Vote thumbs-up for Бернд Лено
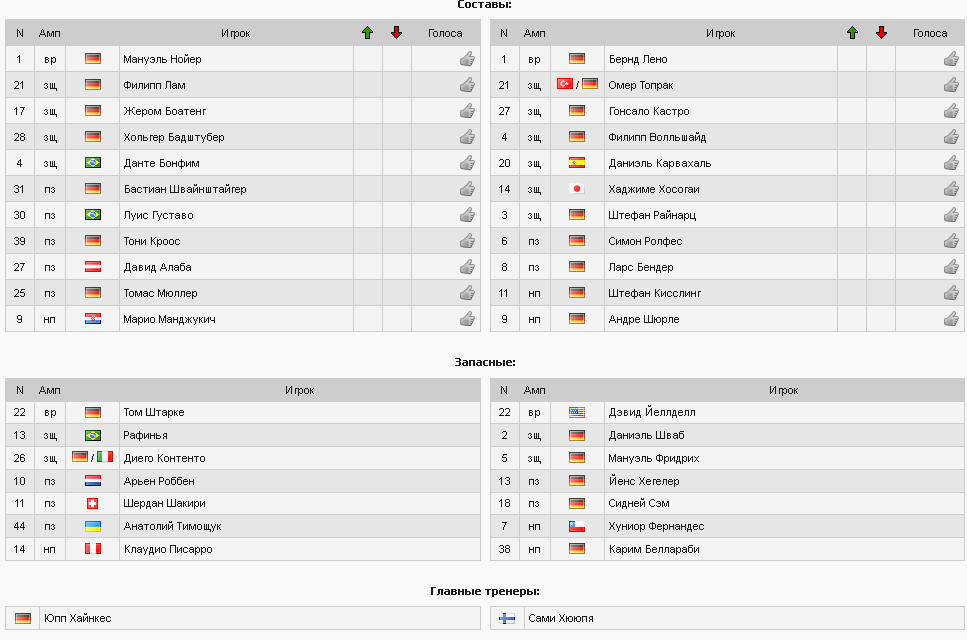Viewport: 967px width, 640px height. (x=951, y=59)
